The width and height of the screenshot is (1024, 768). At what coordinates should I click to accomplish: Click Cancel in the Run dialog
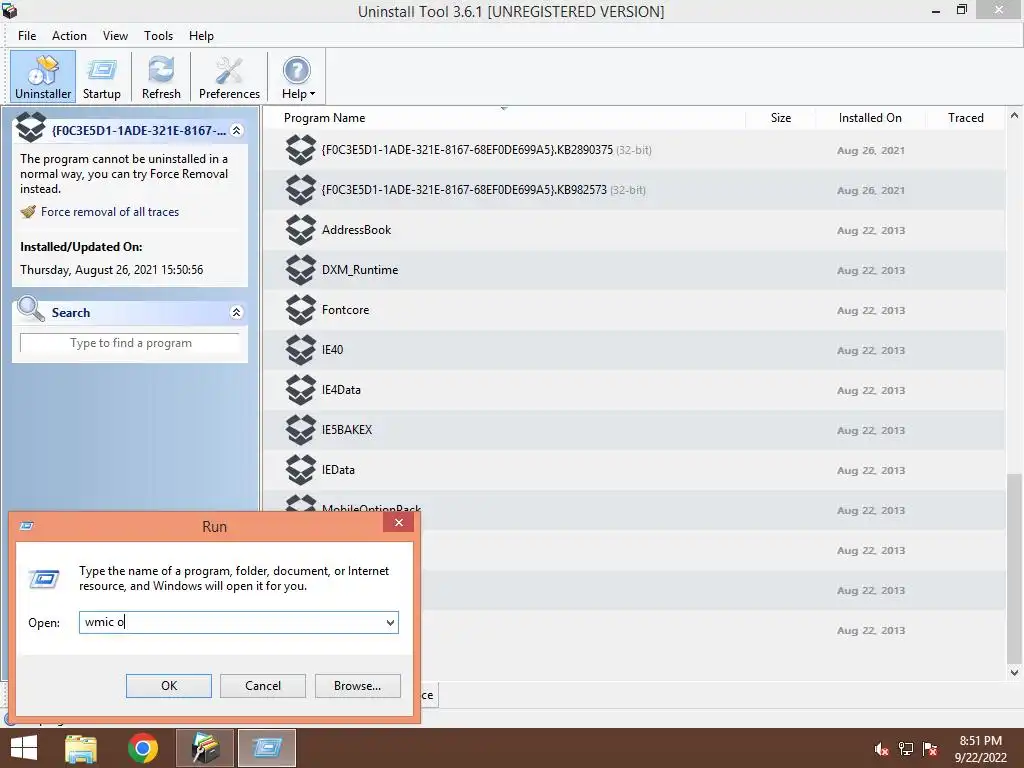(263, 686)
